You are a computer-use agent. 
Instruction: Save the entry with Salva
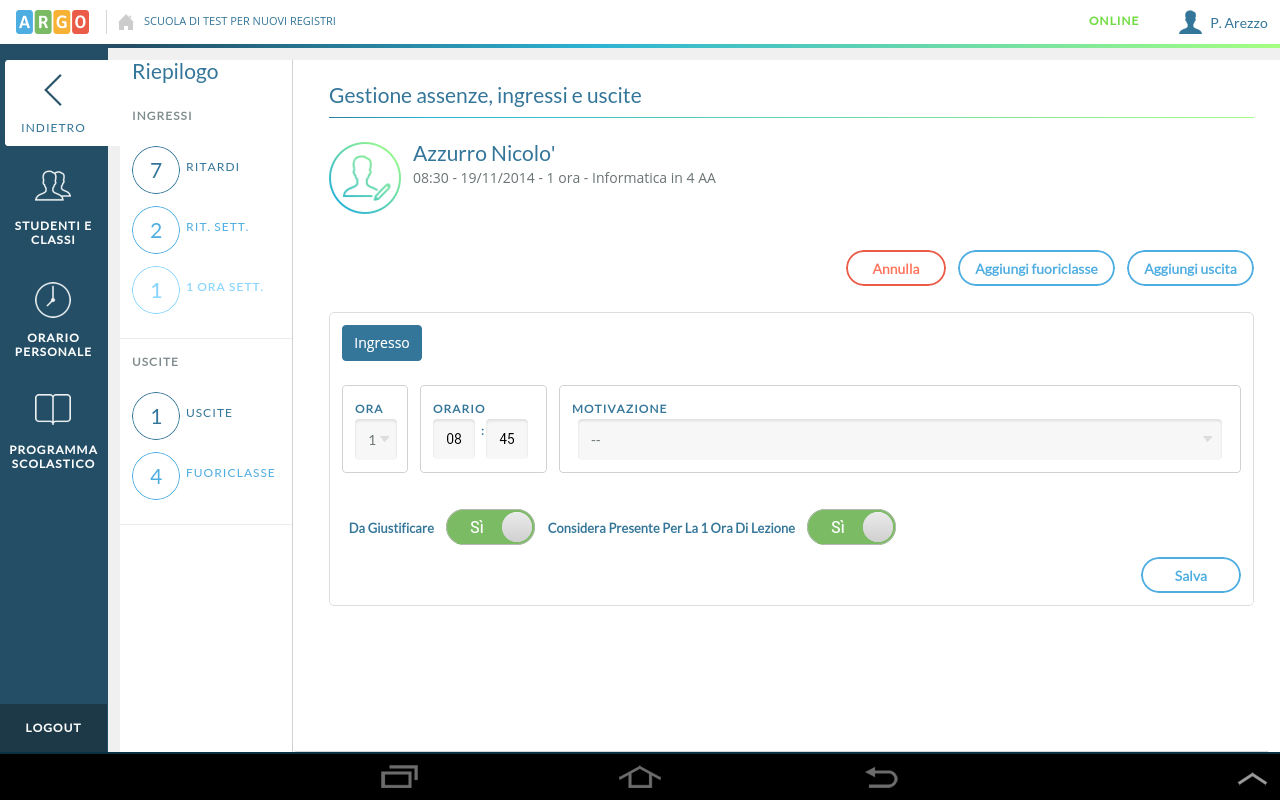pos(1191,576)
